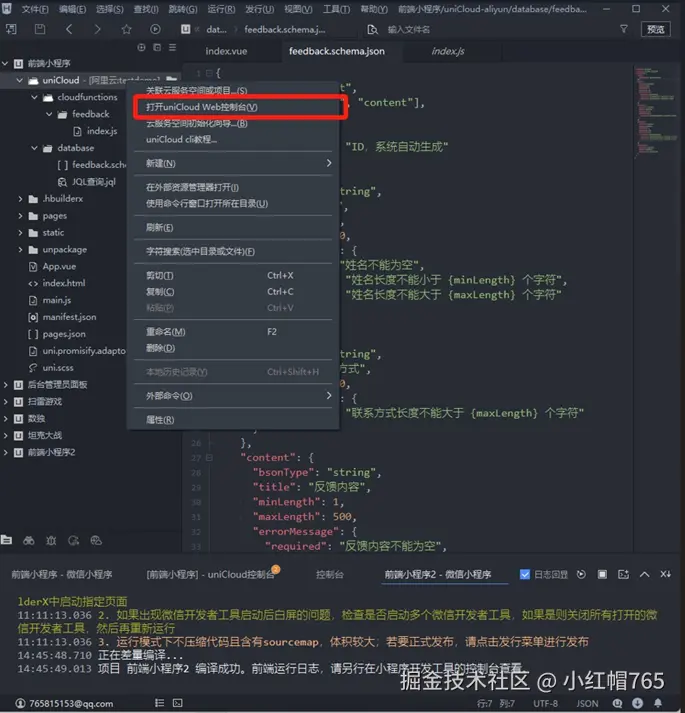The width and height of the screenshot is (685, 713).
Task: Open the 运行(R) menu in menu bar
Action: 221,9
